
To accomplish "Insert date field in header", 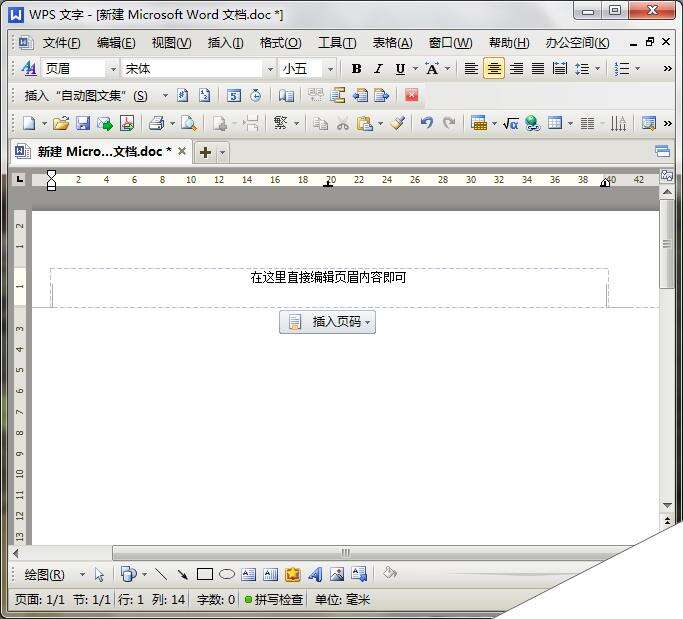I will click(x=233, y=95).
